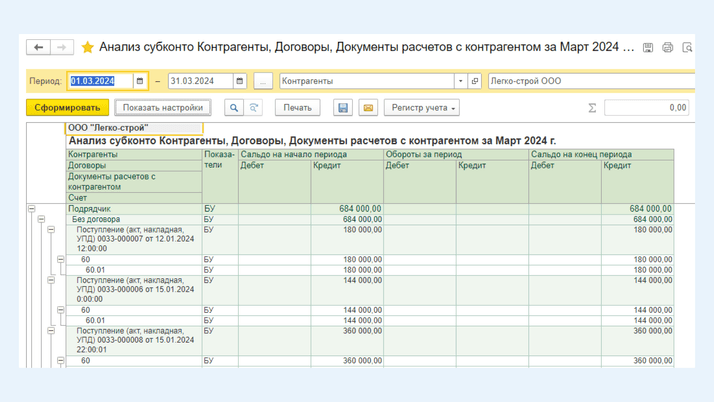Click the 60.01 row with 144 000,00

tap(370, 321)
